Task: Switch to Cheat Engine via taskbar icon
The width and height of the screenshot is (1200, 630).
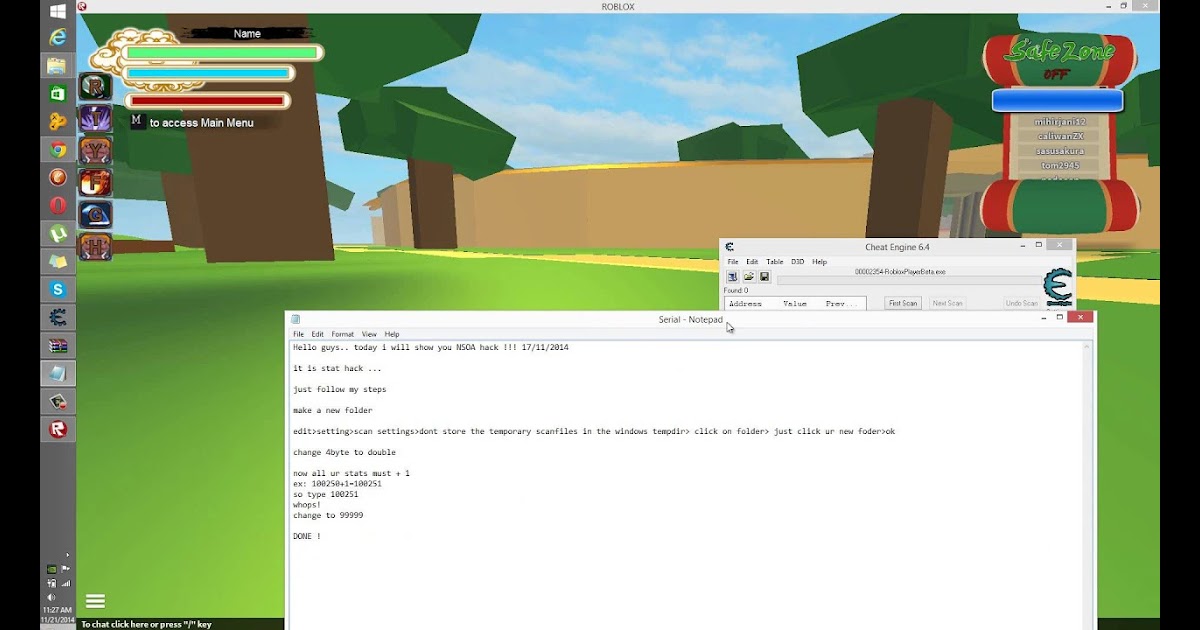Action: 58,317
